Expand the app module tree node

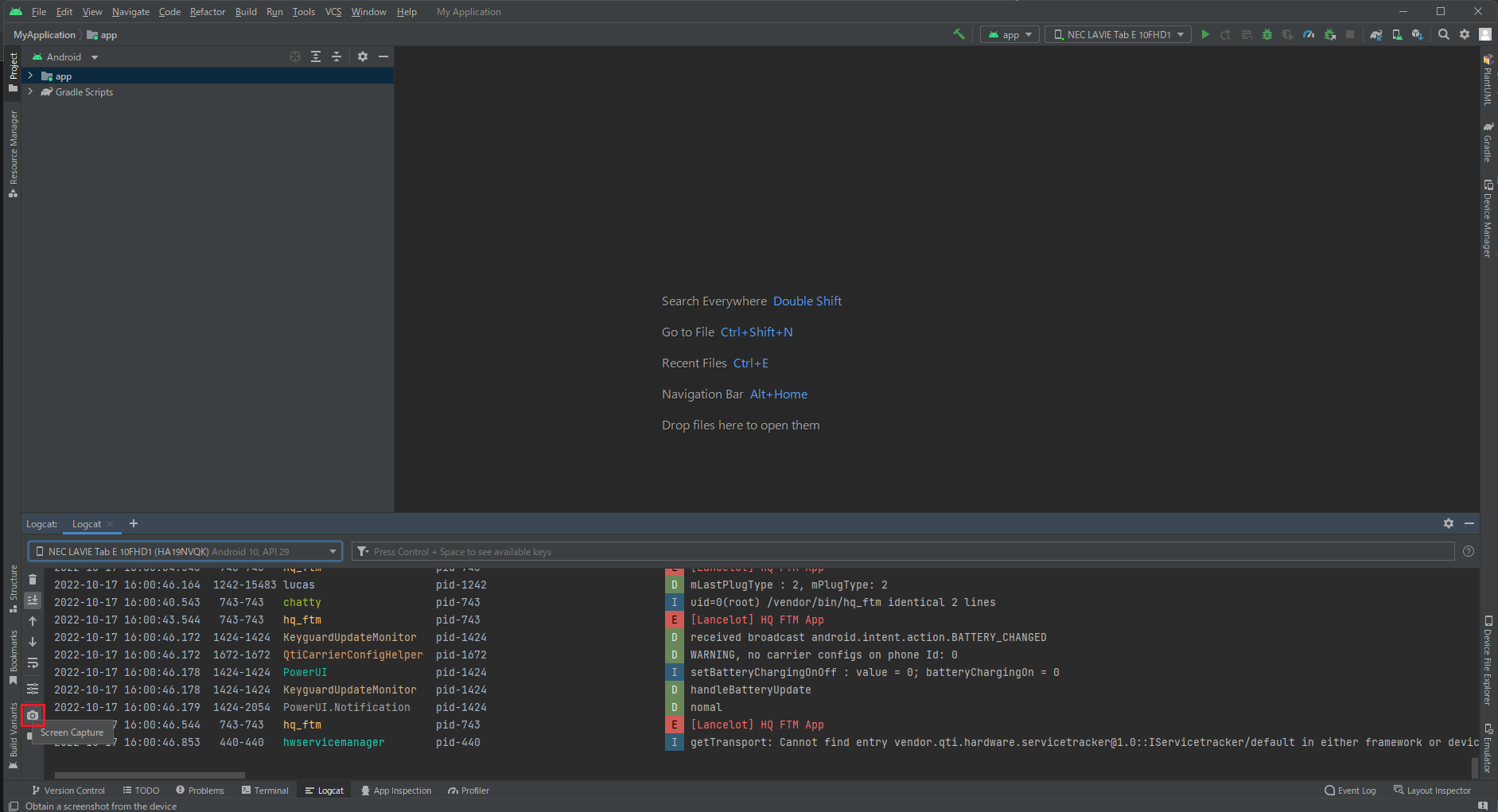30,76
